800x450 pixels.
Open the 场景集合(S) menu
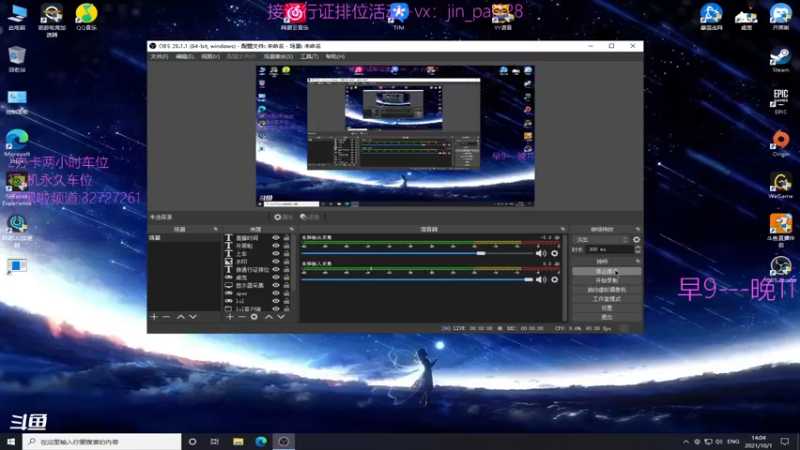278,57
